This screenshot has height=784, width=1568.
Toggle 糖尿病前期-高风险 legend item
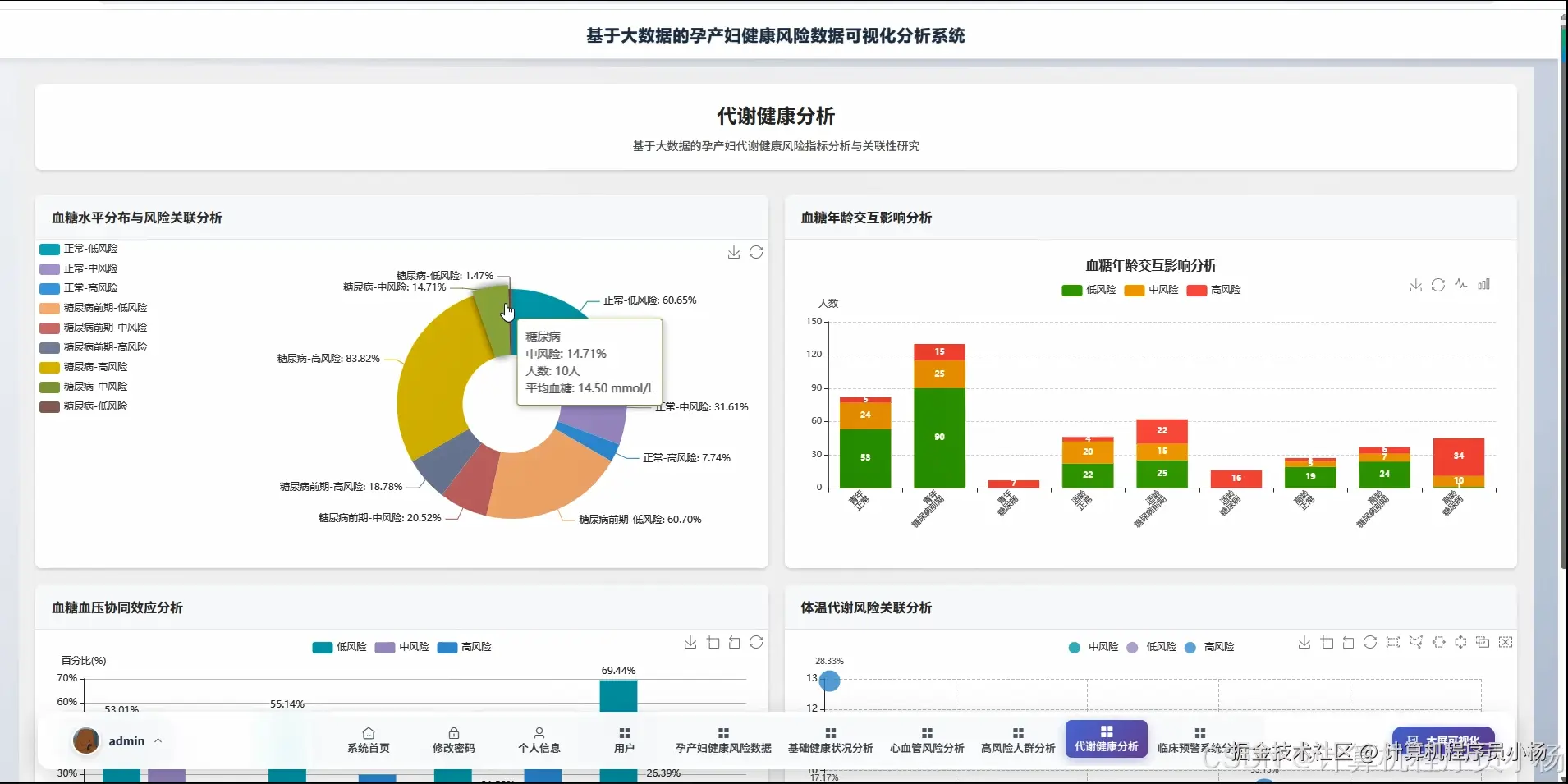pos(94,347)
